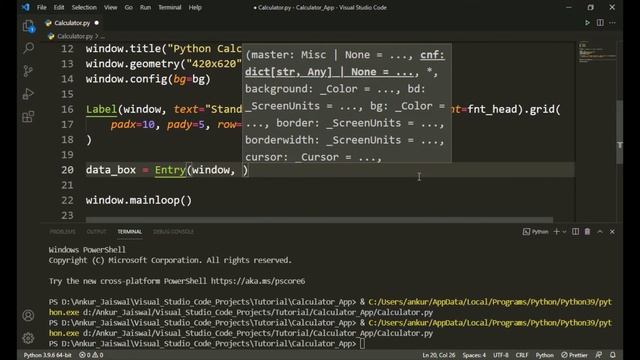Viewport: 640px width, 360px height.
Task: Click the editor horizontal scrollbar
Action: point(319,220)
